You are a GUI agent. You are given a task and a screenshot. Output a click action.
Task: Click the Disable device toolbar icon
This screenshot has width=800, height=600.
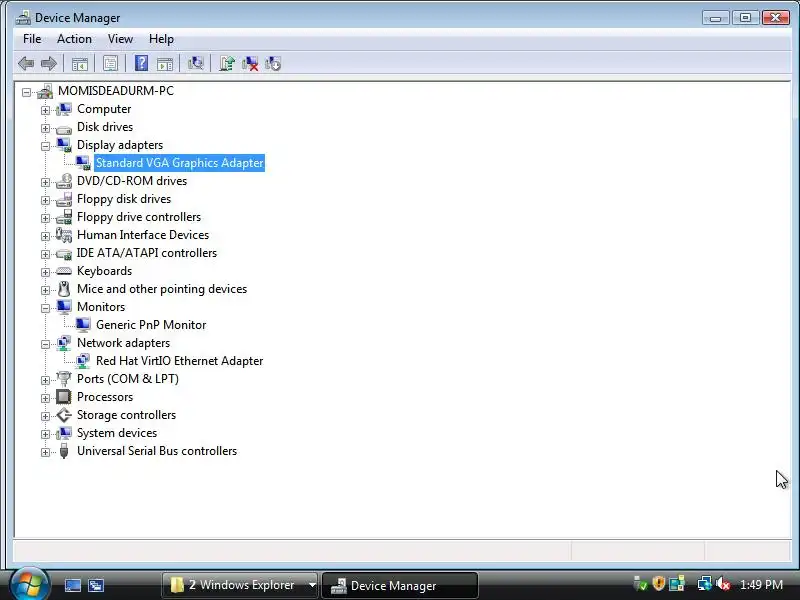pyautogui.click(x=273, y=64)
